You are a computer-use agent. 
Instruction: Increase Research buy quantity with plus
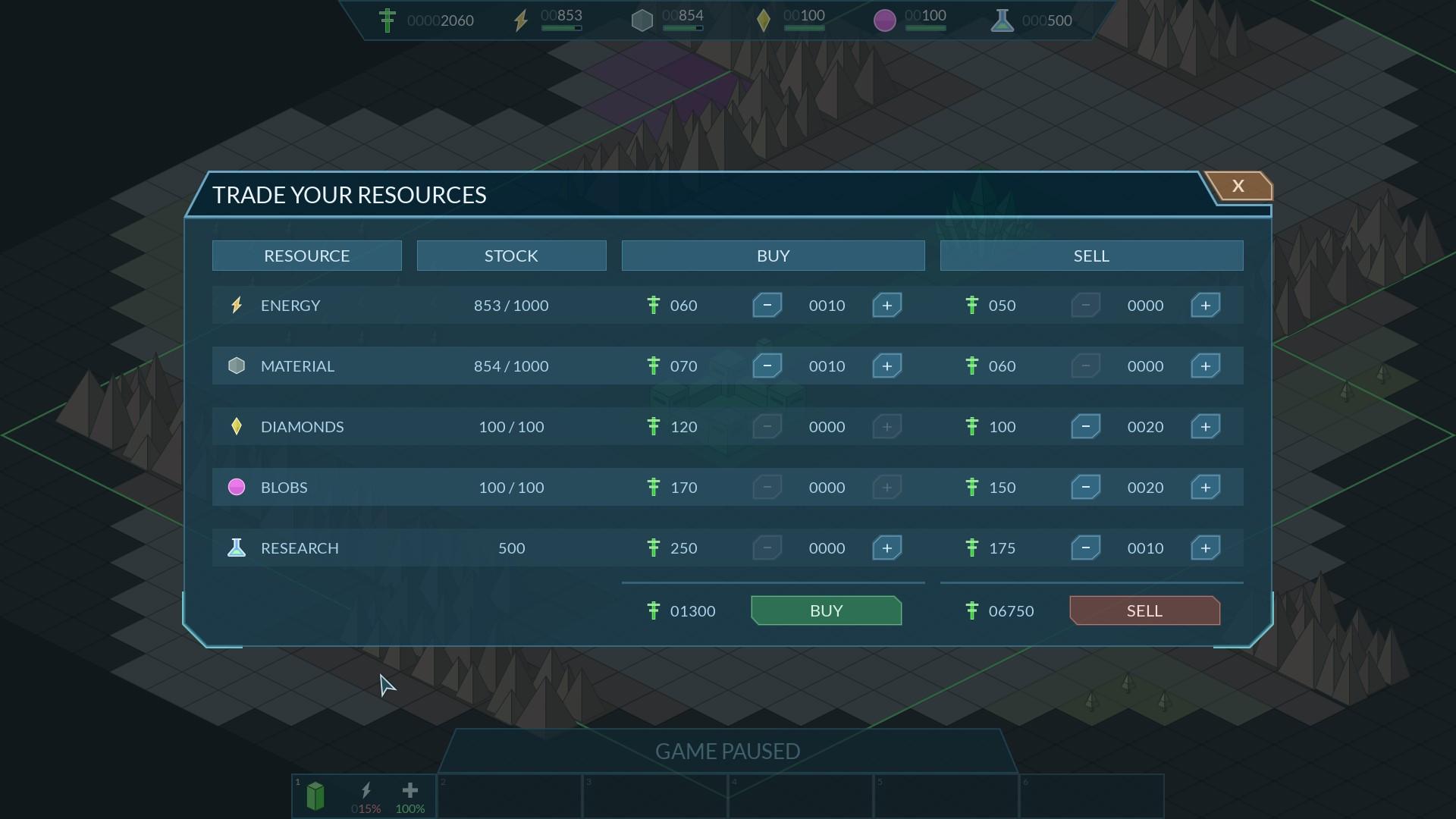(x=886, y=548)
